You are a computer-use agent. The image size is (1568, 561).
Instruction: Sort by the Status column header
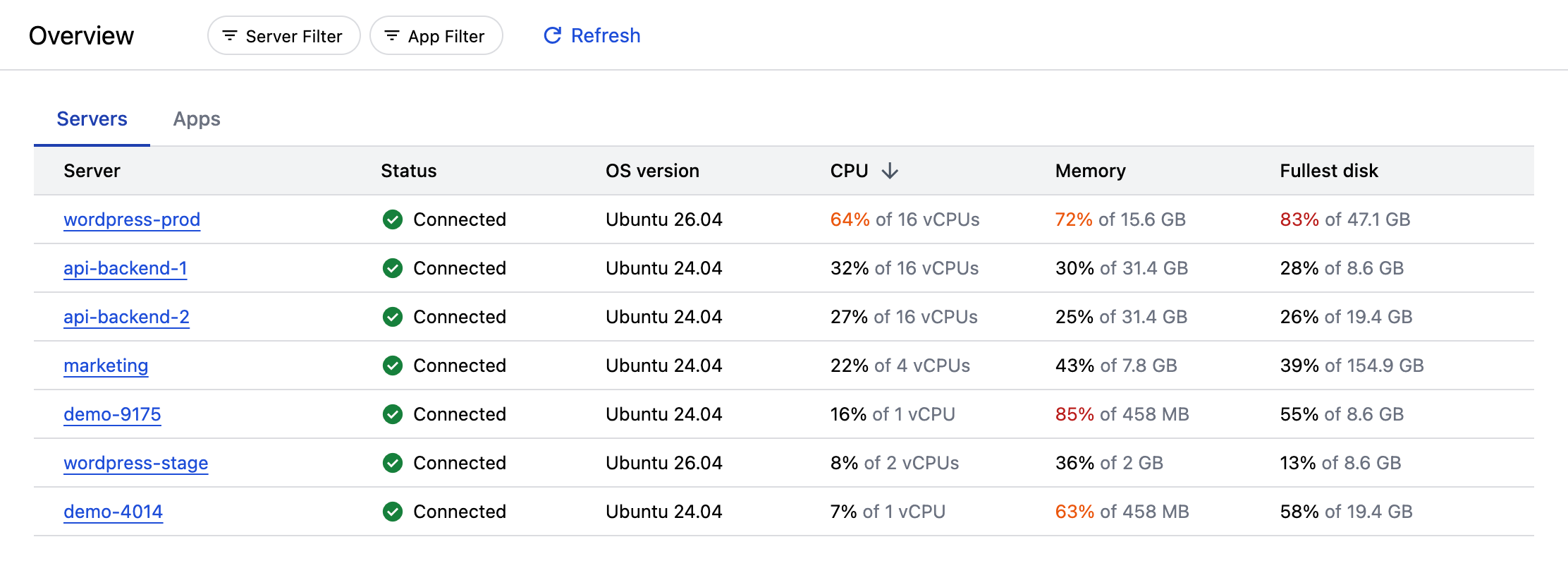408,171
